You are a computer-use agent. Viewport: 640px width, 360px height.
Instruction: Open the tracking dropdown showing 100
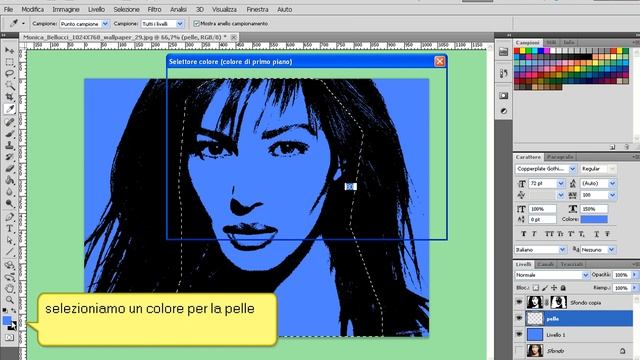(612, 195)
